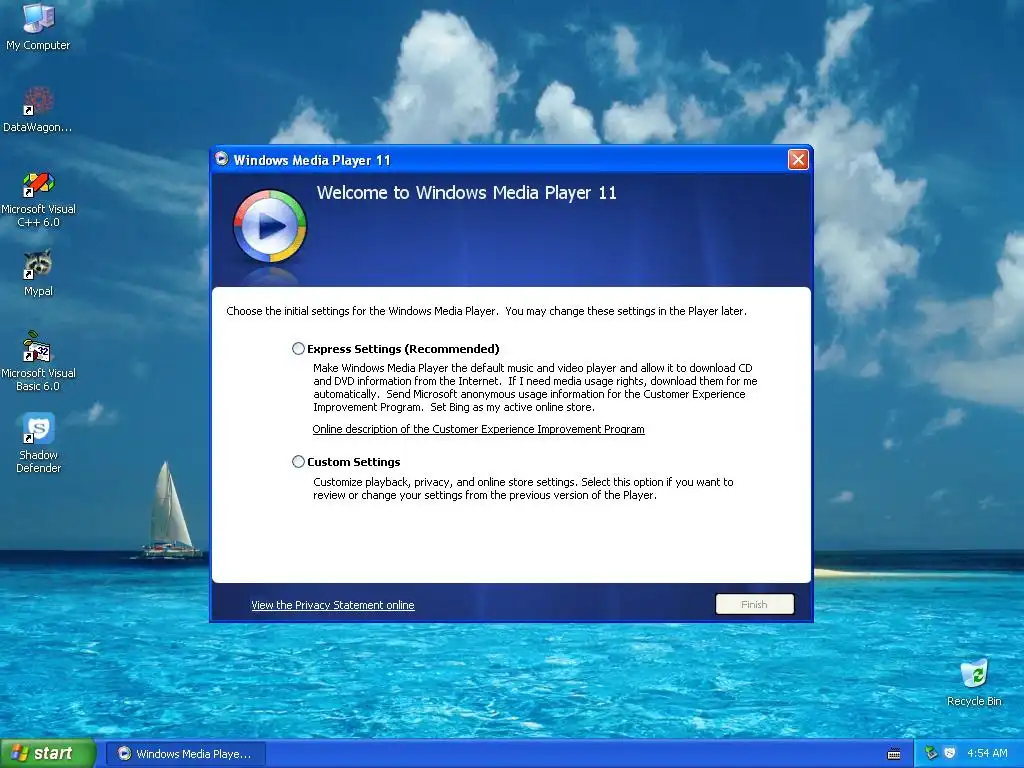This screenshot has height=768, width=1024.
Task: Click the Express Settings description paragraph
Action: (x=535, y=387)
